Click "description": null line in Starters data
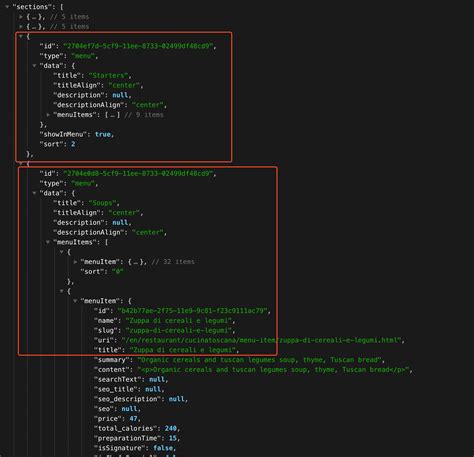Screen dimensions: 474x457 click(92, 95)
